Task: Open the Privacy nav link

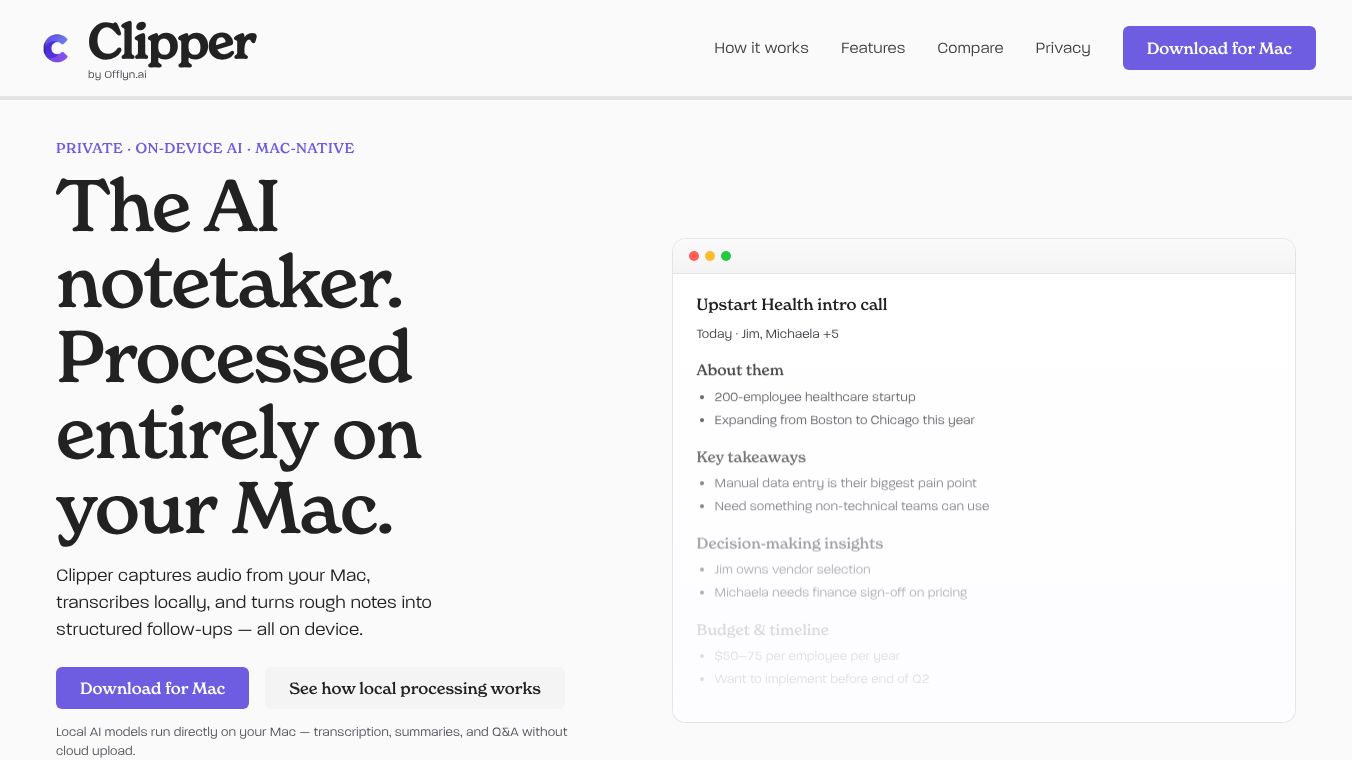Action: point(1063,48)
